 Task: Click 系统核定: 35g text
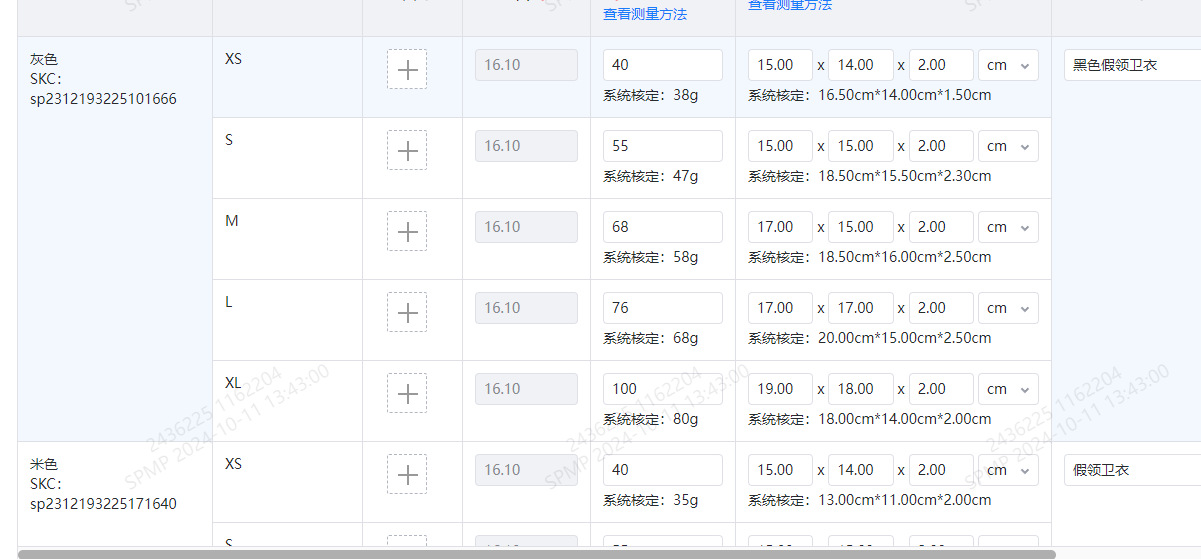click(x=651, y=500)
